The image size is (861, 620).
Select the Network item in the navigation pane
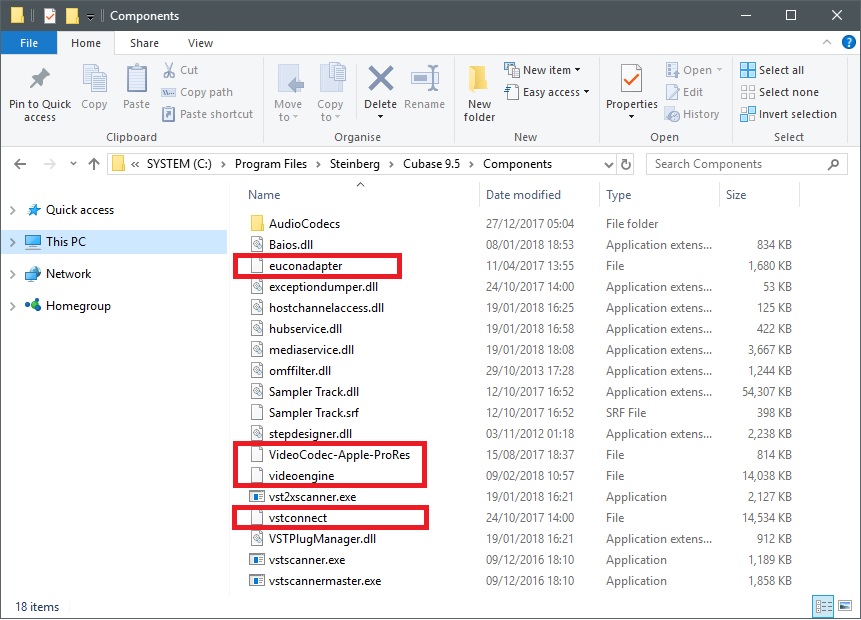pos(68,273)
